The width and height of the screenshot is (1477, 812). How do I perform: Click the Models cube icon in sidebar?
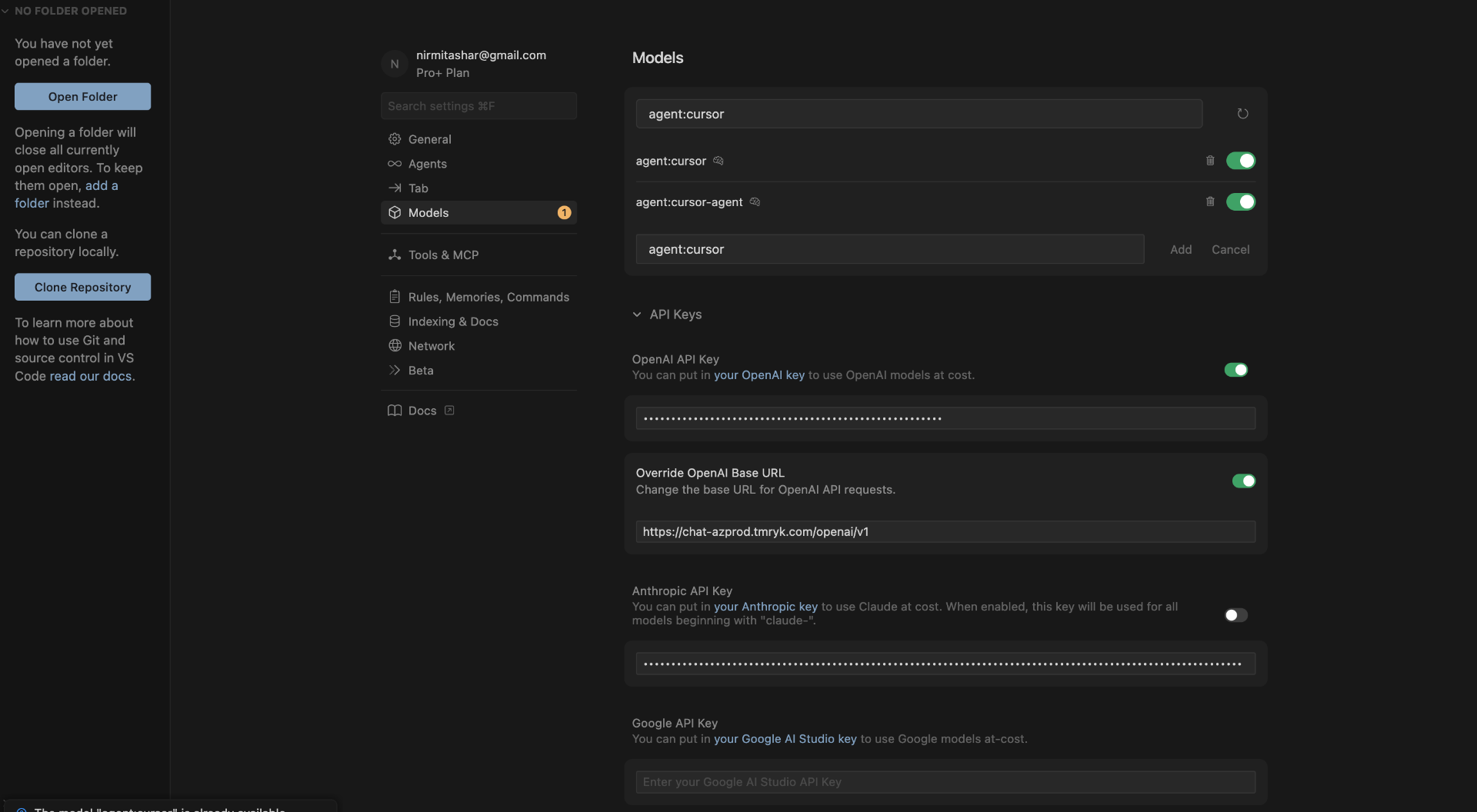[395, 212]
